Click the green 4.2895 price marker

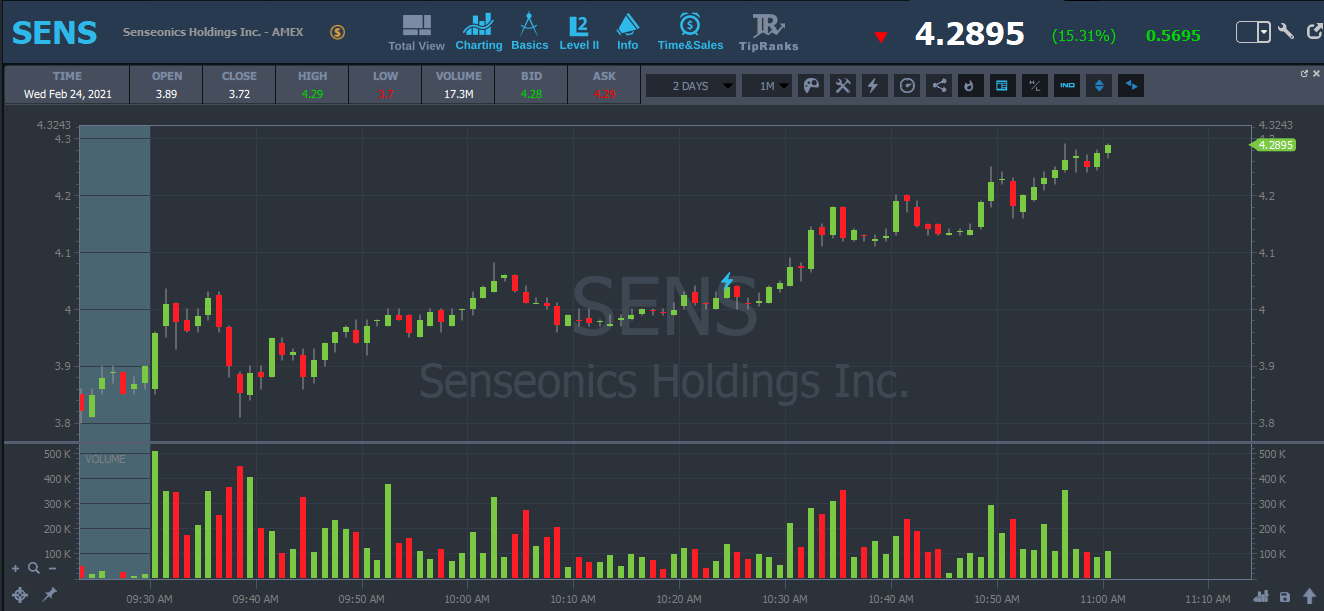click(1275, 145)
